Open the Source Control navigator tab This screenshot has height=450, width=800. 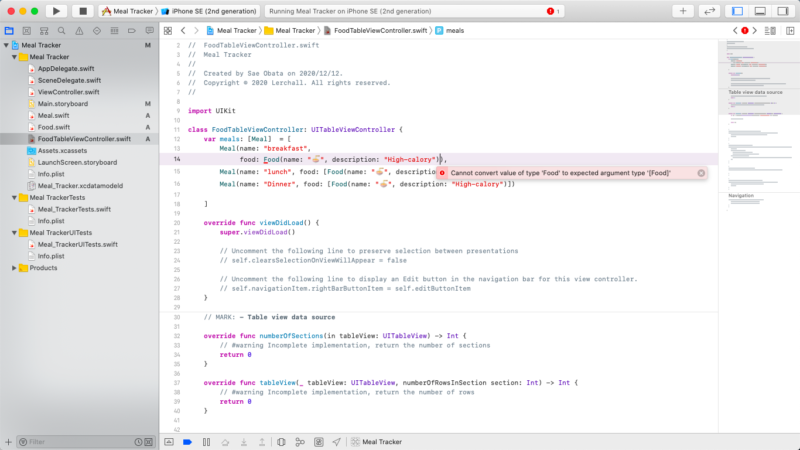coord(27,31)
